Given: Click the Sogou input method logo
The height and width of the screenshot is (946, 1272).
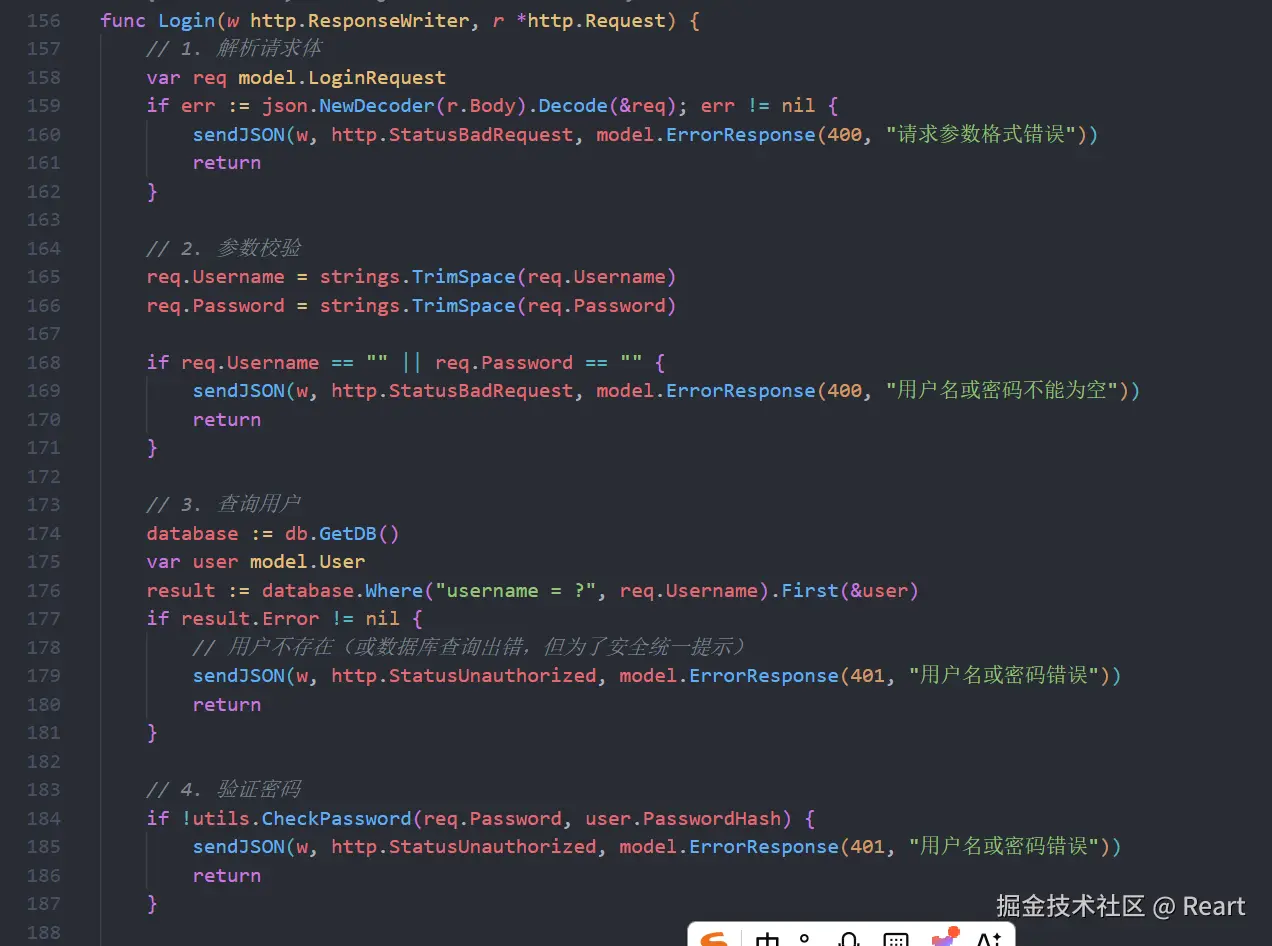Looking at the screenshot, I should 714,940.
